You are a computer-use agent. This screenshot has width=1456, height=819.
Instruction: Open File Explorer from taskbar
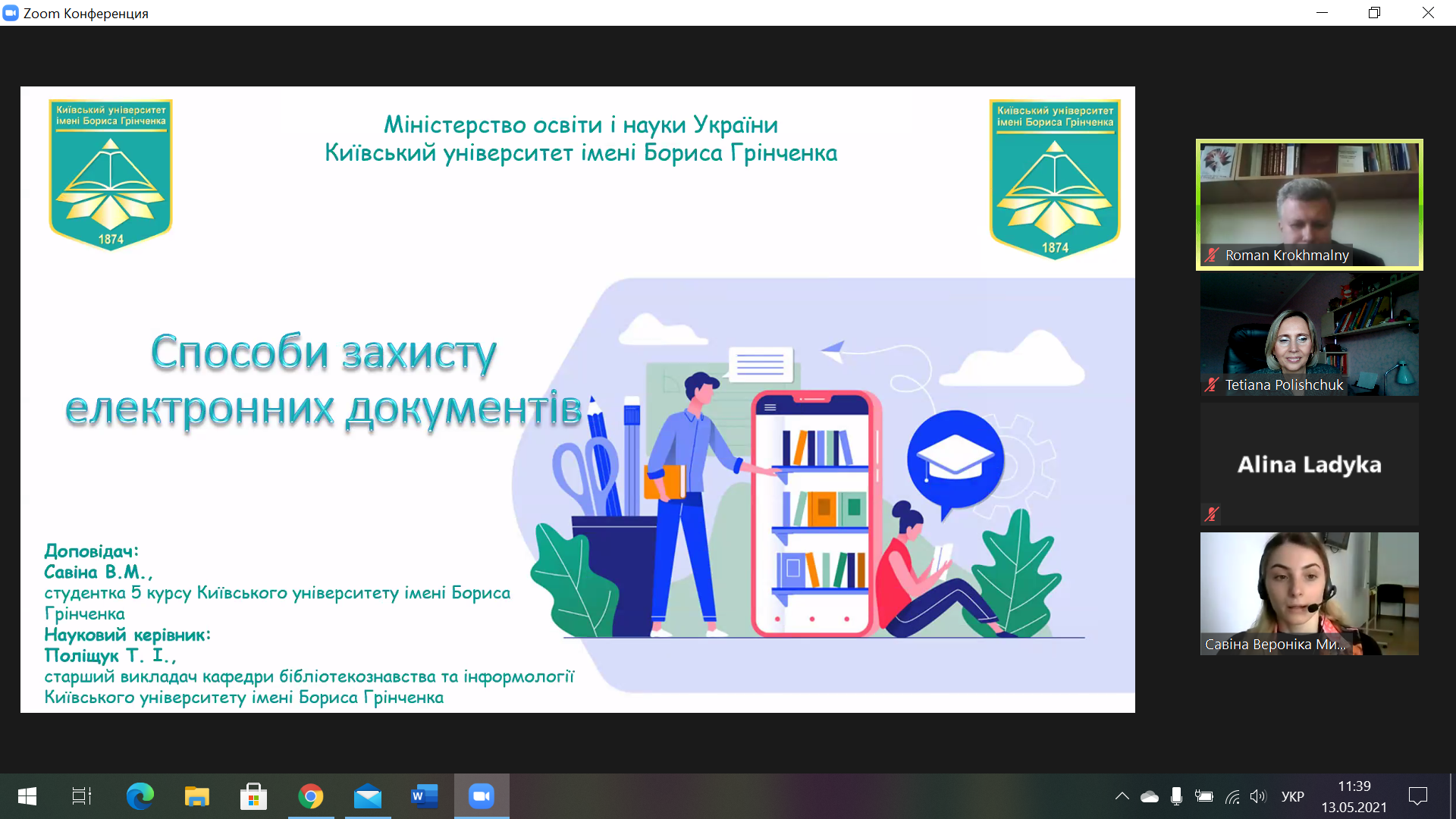click(x=196, y=796)
